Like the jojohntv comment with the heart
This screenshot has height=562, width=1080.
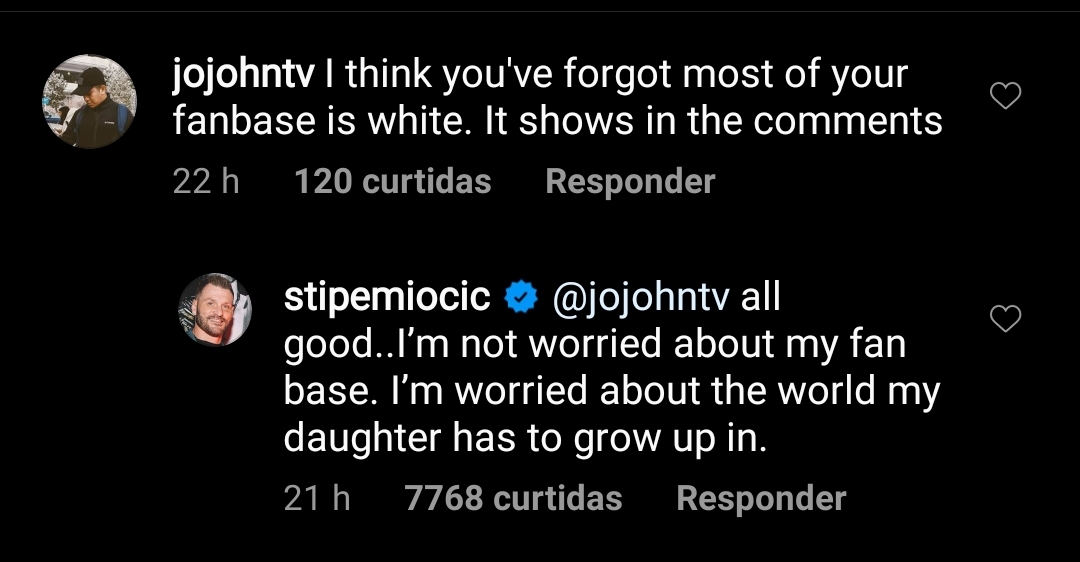click(1004, 96)
